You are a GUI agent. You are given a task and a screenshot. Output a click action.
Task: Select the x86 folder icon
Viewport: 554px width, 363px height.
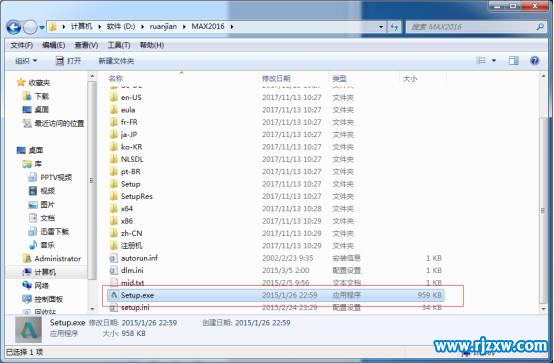coord(114,221)
